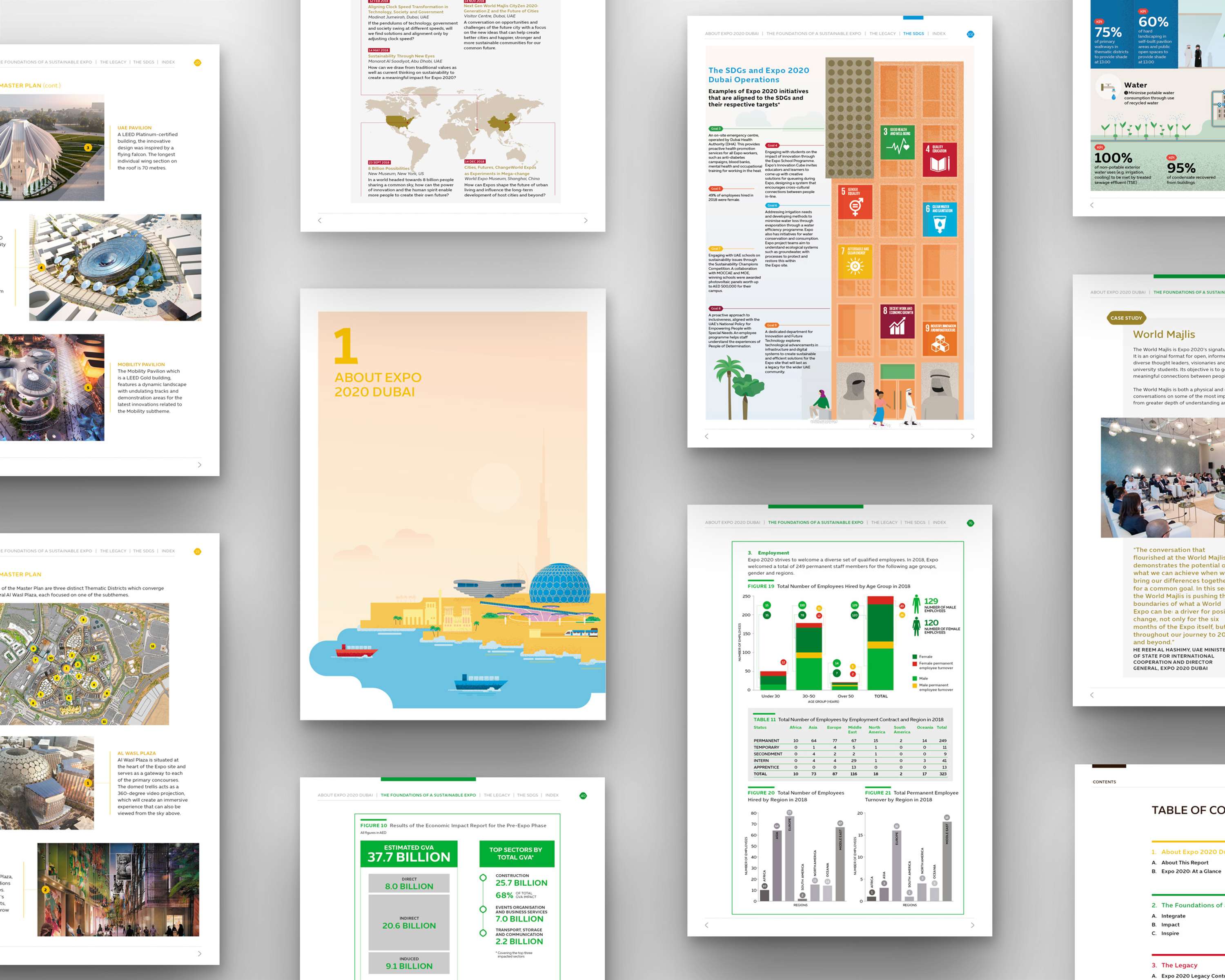The width and height of the screenshot is (1225, 980).
Task: Click ABOUT EXPO 2020 DUBAI cover title
Action: [378, 384]
